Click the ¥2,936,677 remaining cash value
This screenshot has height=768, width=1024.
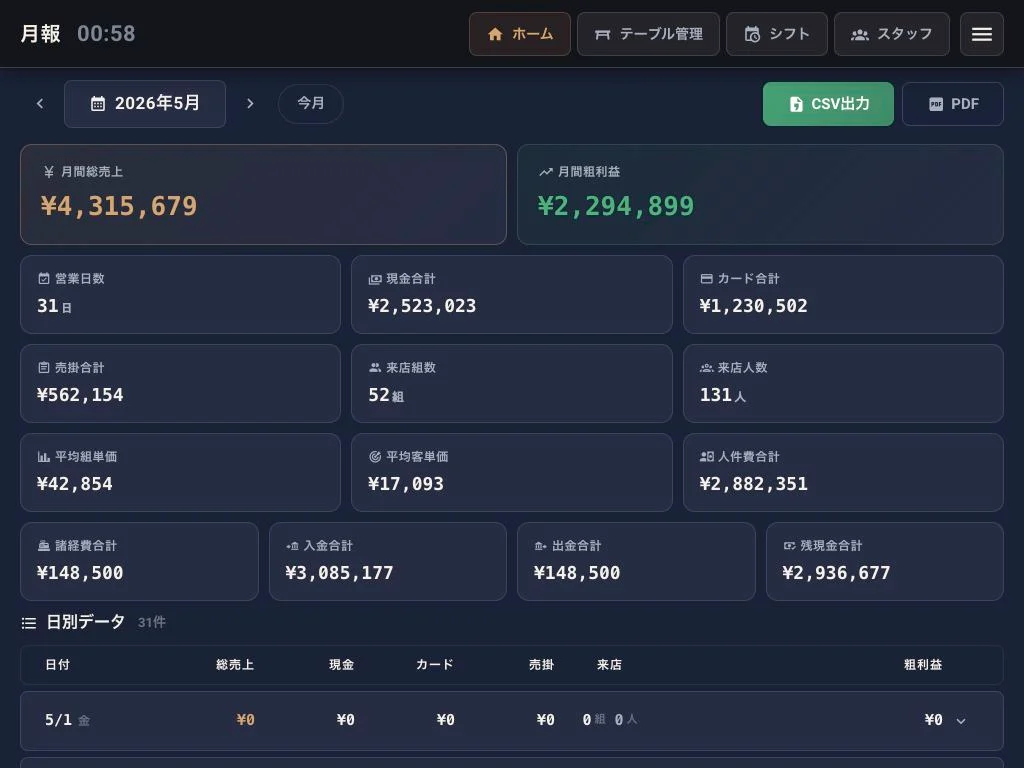point(836,573)
